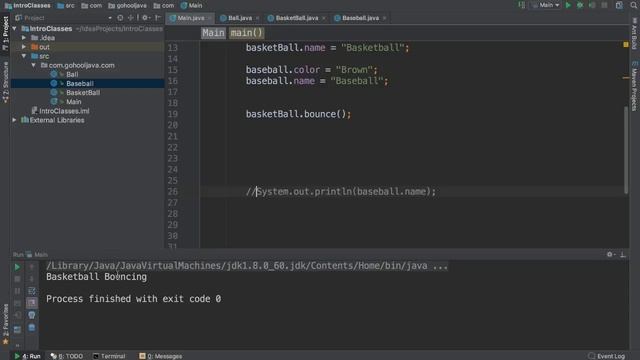Click the up-stack-trace arrow in Run panel

tap(31, 267)
